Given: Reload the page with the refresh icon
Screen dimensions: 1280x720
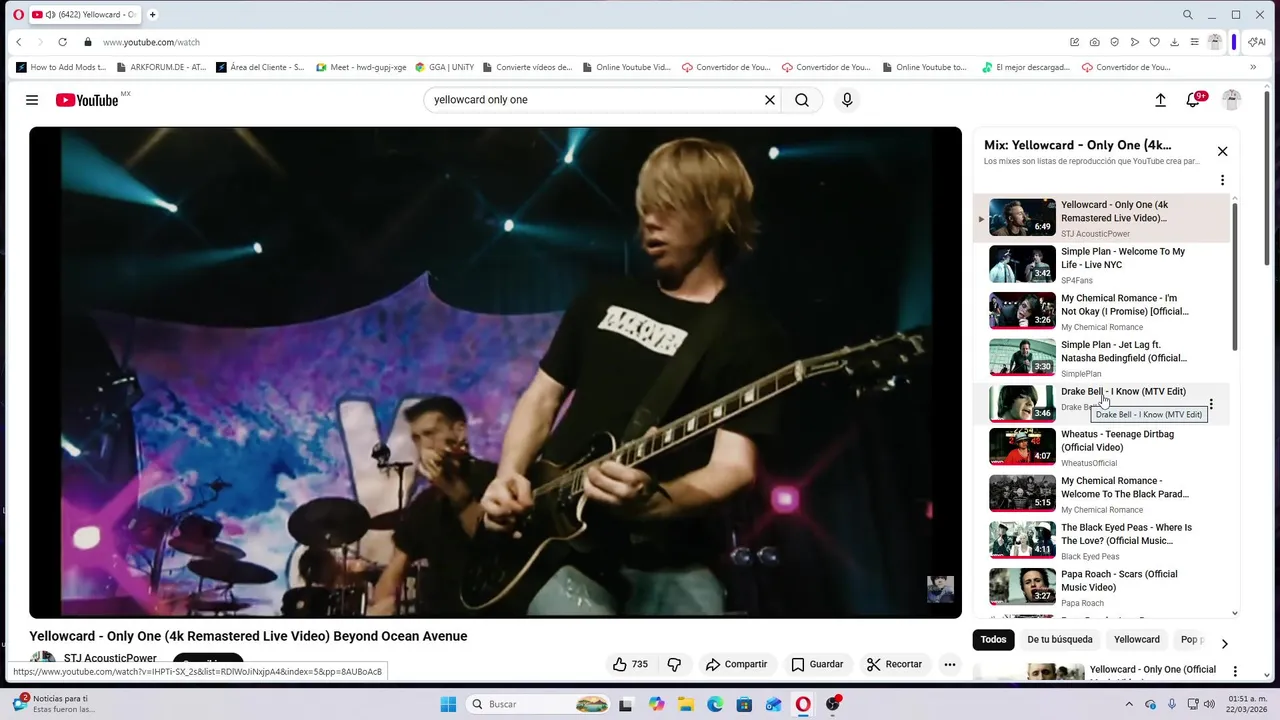Looking at the screenshot, I should tap(62, 42).
